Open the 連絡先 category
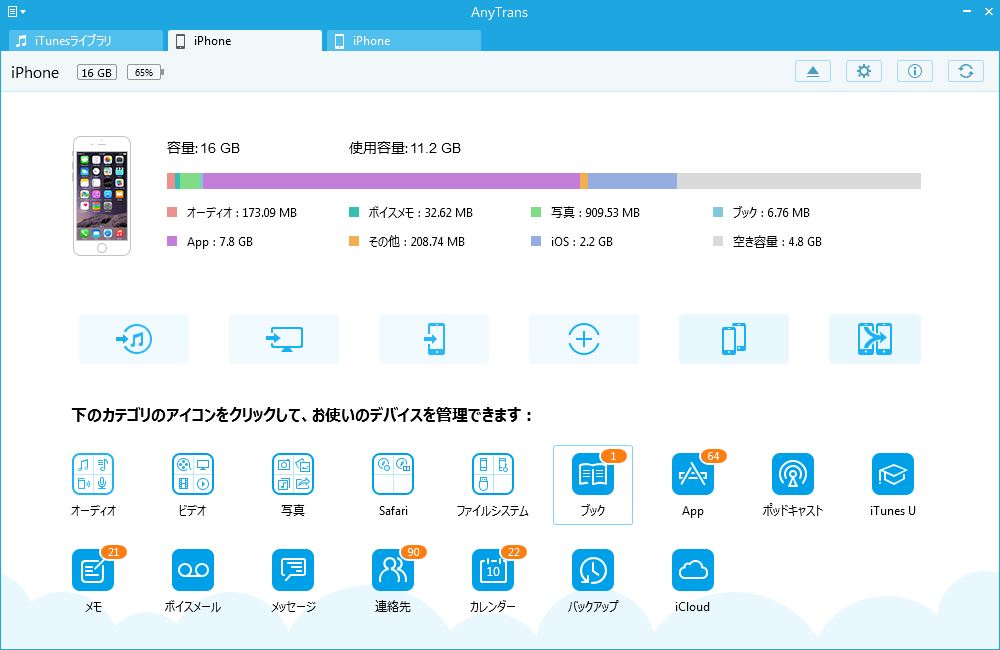The width and height of the screenshot is (1000, 650). pyautogui.click(x=393, y=570)
